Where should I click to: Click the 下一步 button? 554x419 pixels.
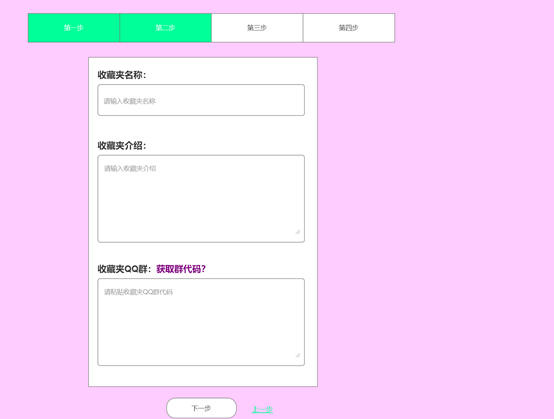pyautogui.click(x=201, y=408)
